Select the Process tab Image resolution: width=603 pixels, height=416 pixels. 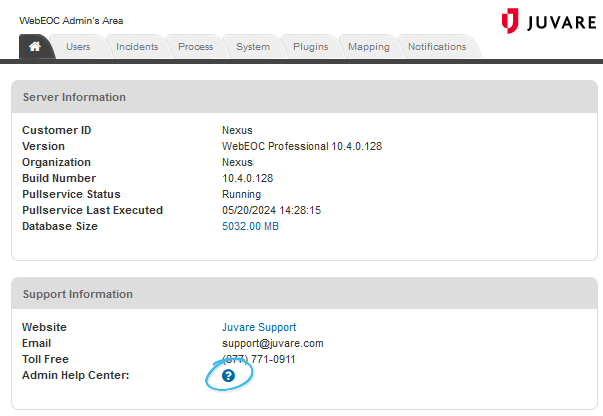click(195, 47)
